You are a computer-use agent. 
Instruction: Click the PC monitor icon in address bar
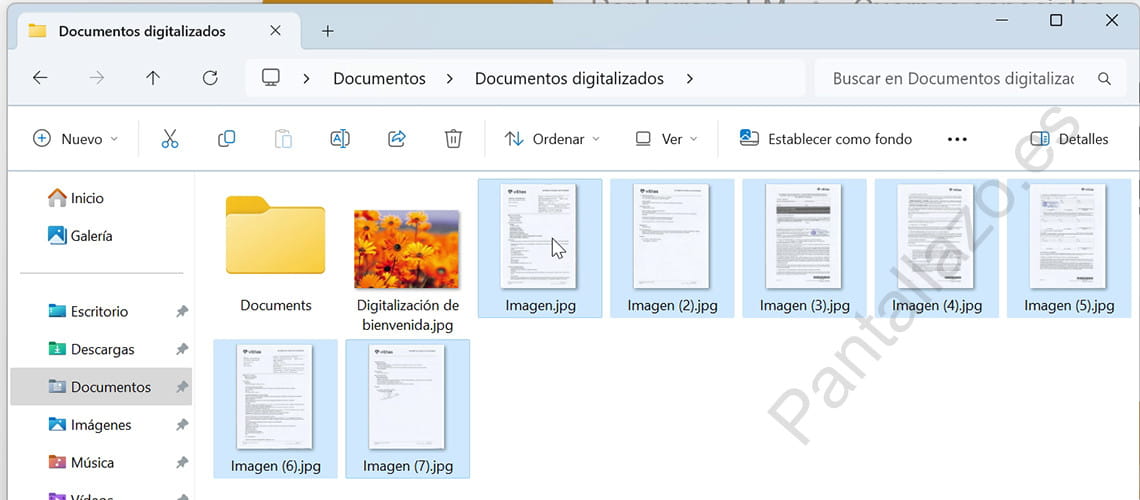271,78
